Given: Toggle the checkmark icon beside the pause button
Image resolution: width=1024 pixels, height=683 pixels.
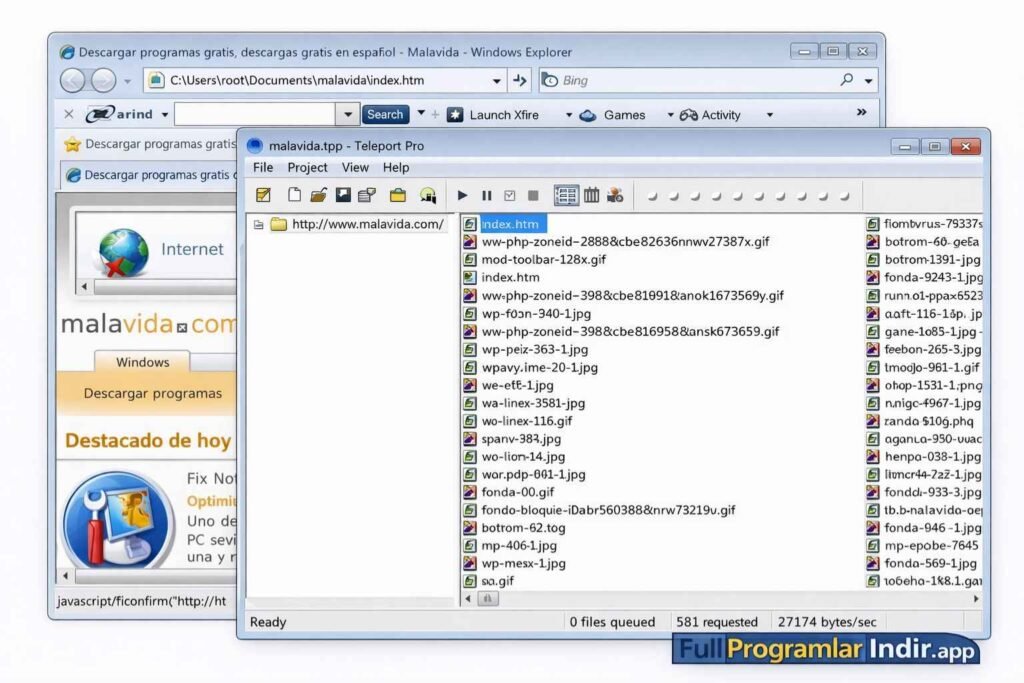Looking at the screenshot, I should (510, 196).
